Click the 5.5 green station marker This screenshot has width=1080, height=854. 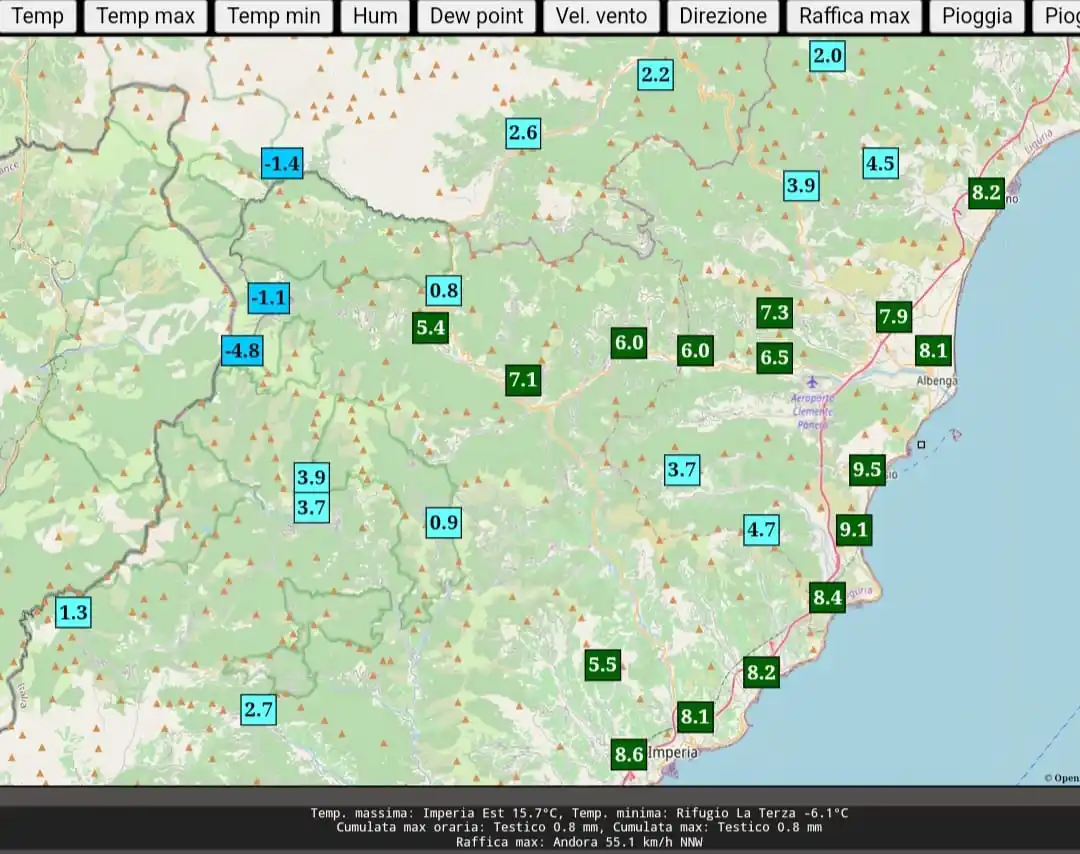point(602,664)
